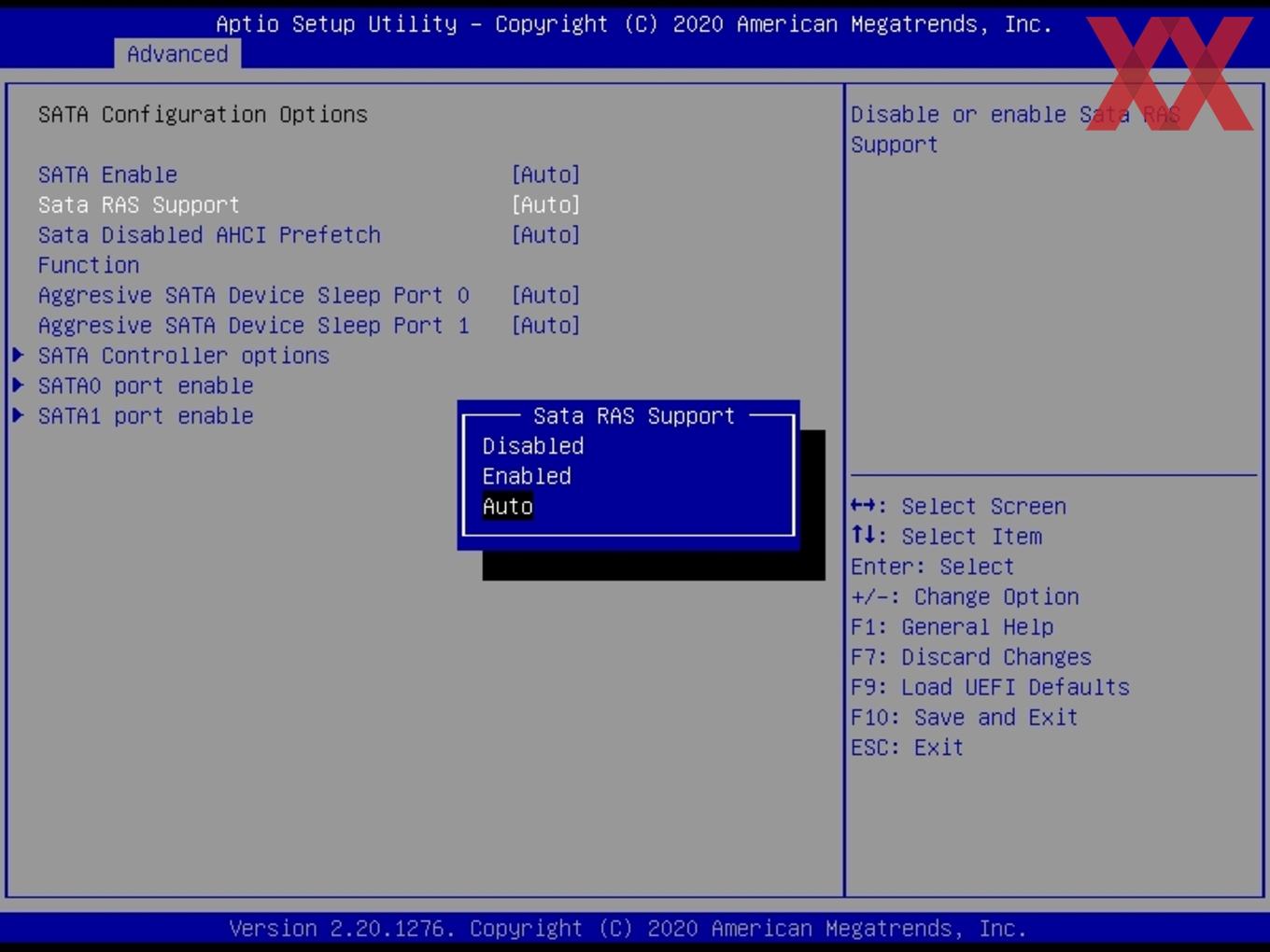Click the Select Item key hint
Screen dimensions: 1270x952
pos(946,536)
